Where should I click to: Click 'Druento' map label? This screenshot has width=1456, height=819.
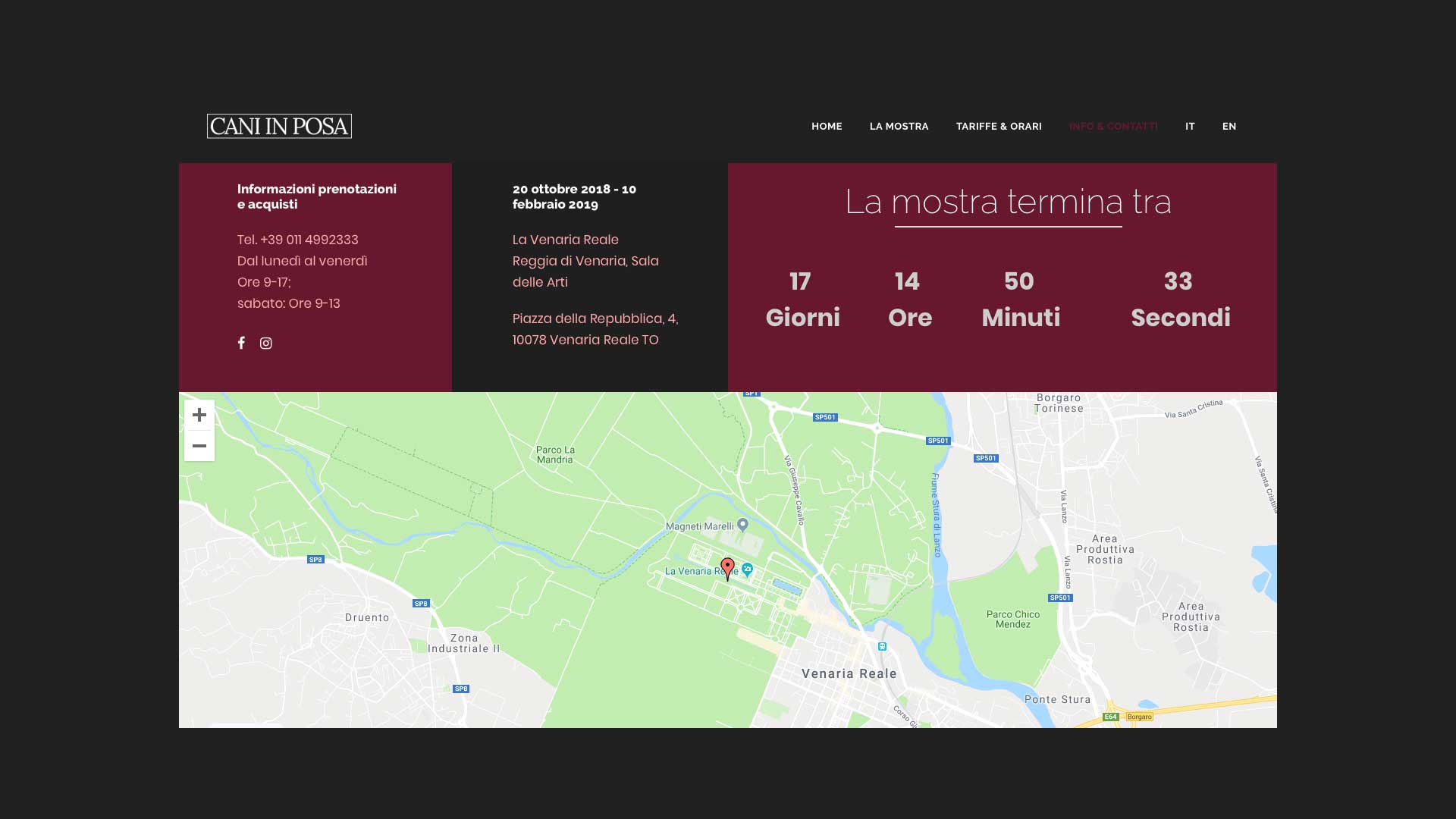click(x=367, y=617)
